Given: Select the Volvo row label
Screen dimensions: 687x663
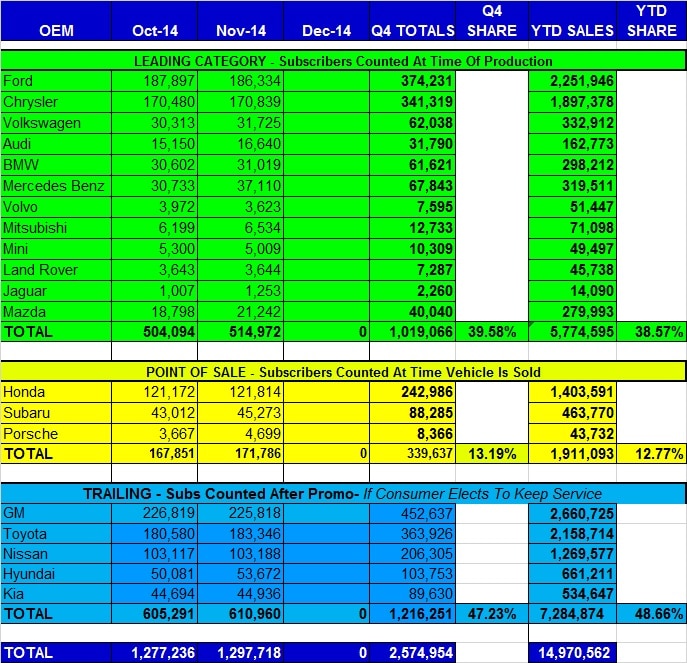Looking at the screenshot, I should point(56,207).
